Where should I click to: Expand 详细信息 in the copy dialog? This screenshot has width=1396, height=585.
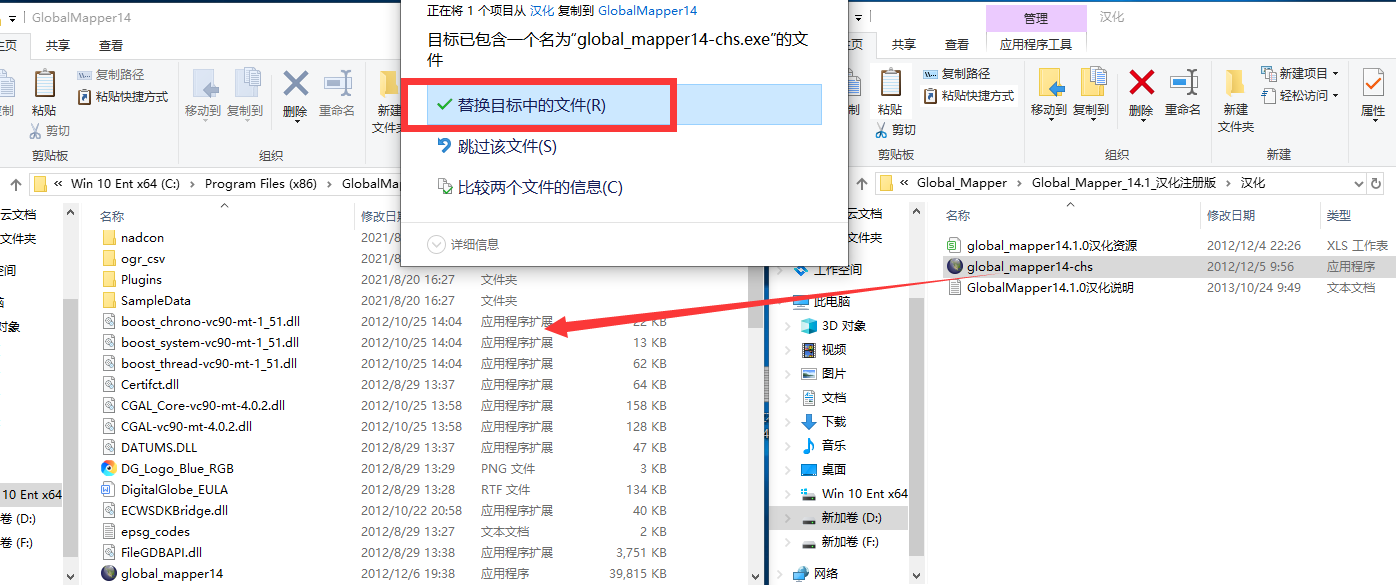click(463, 244)
